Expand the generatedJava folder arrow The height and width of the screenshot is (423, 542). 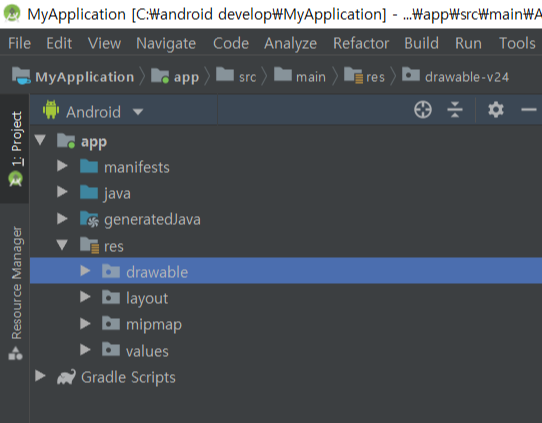(x=62, y=218)
